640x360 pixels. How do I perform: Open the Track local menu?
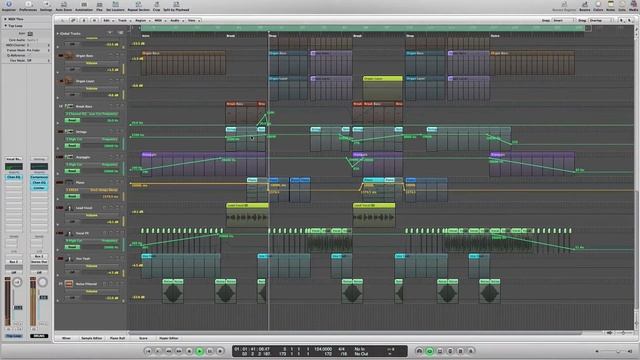pyautogui.click(x=123, y=20)
